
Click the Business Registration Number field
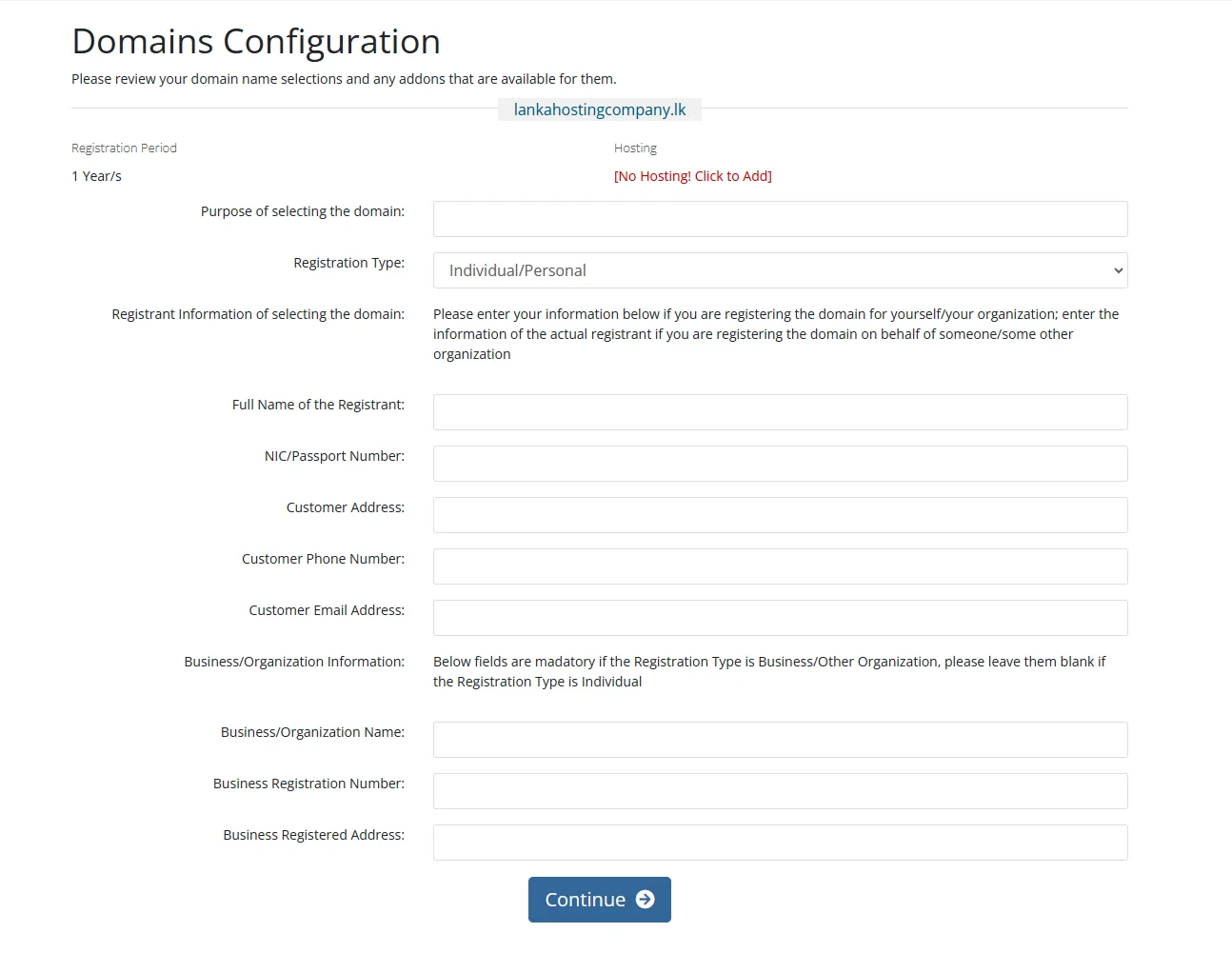tap(779, 790)
